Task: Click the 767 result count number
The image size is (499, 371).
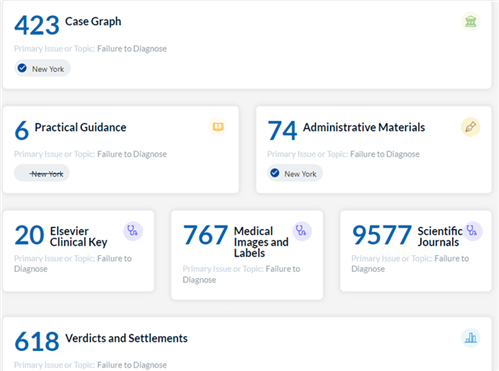Action: (x=206, y=235)
